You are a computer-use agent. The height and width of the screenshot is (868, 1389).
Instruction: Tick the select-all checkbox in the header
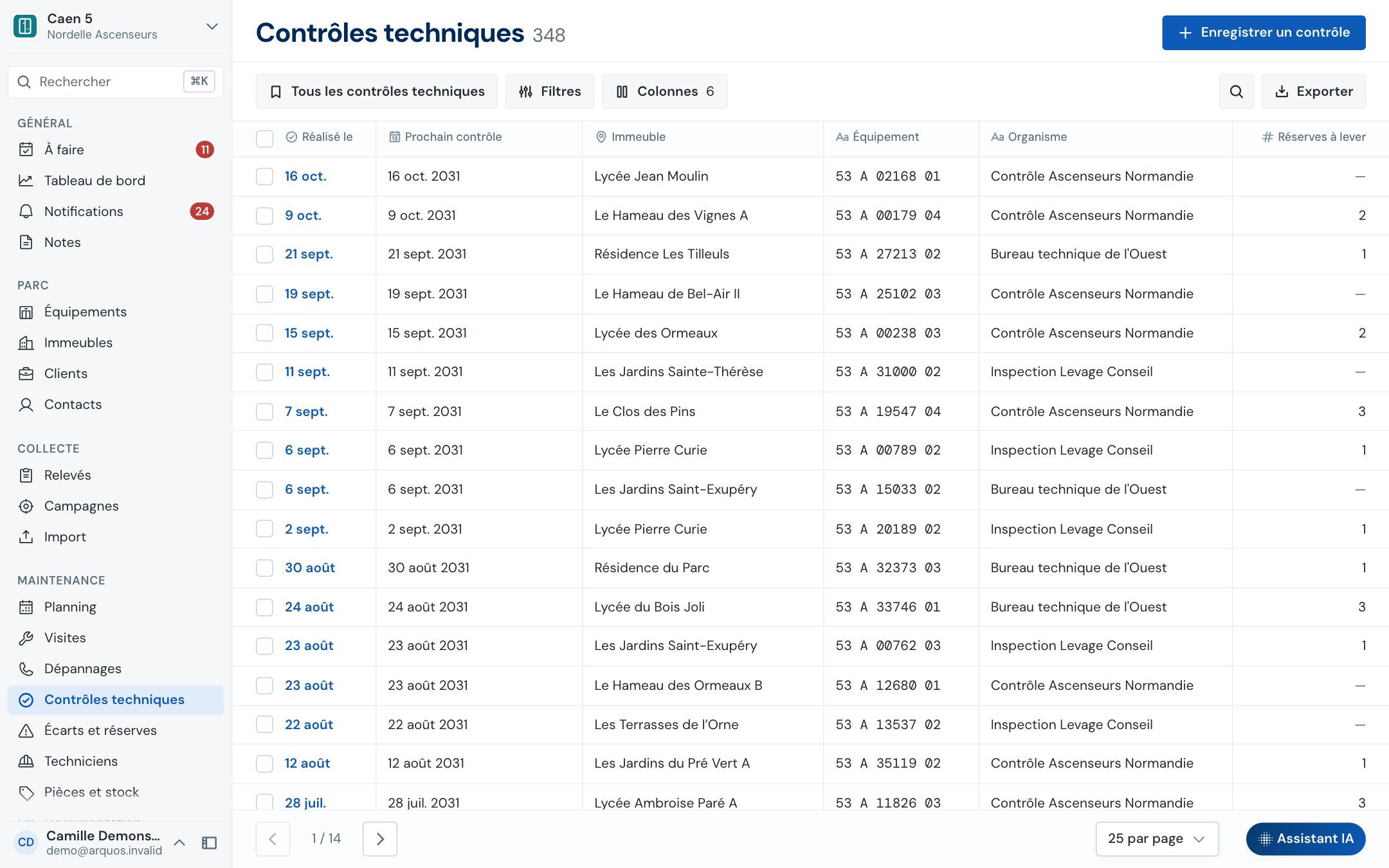click(264, 138)
